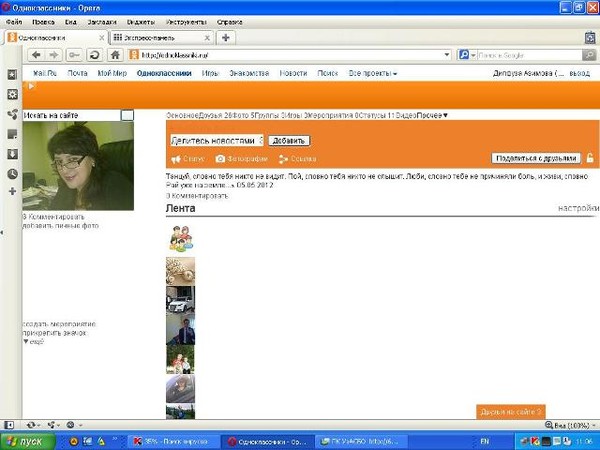Open the Знакомства link
Screen dimensions: 600x450
[249, 73]
